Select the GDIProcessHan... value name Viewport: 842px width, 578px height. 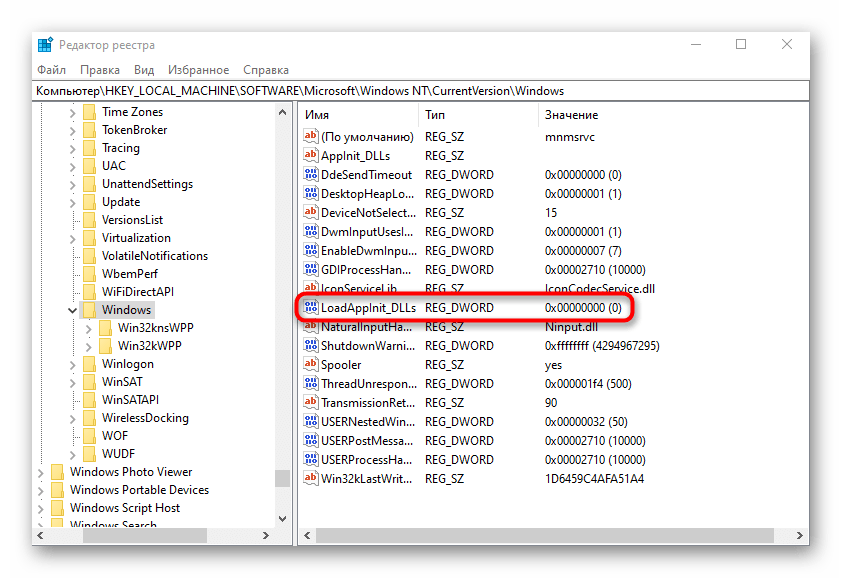(366, 270)
